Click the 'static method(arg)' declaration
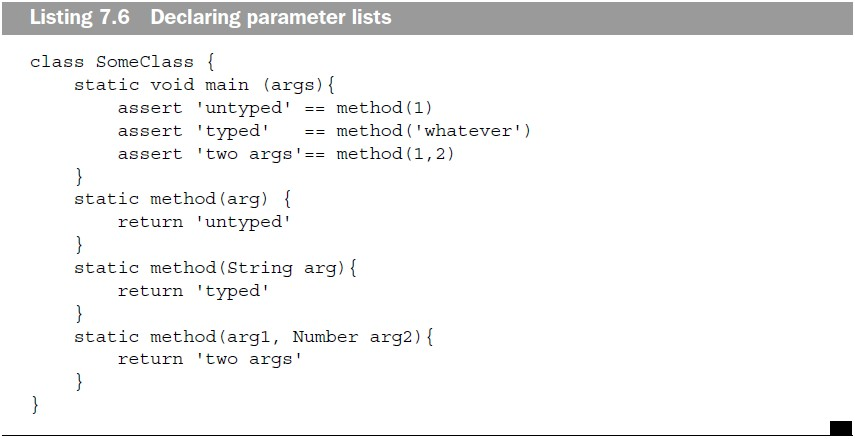Image resolution: width=855 pixels, height=439 pixels. click(183, 200)
